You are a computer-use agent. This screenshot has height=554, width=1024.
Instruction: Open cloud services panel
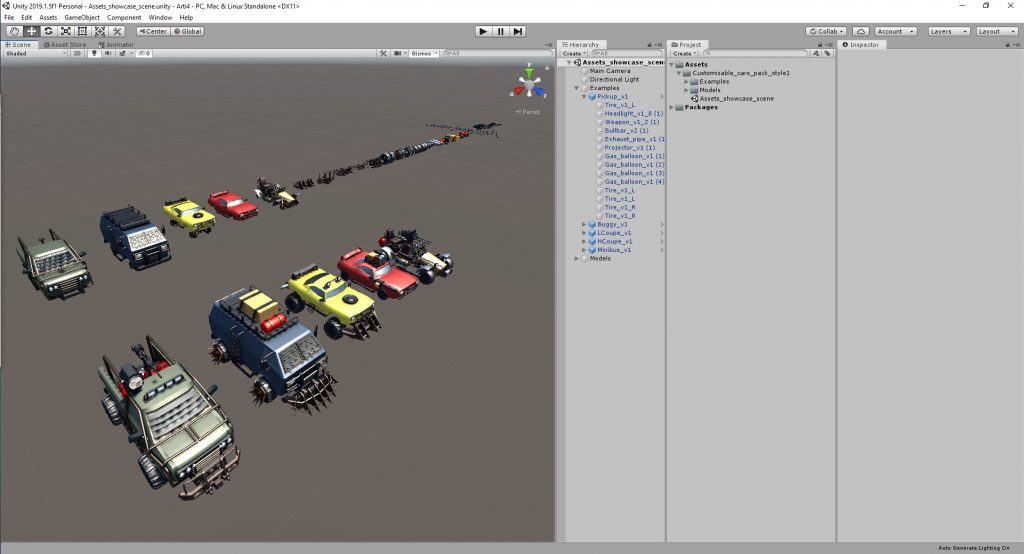[x=861, y=31]
